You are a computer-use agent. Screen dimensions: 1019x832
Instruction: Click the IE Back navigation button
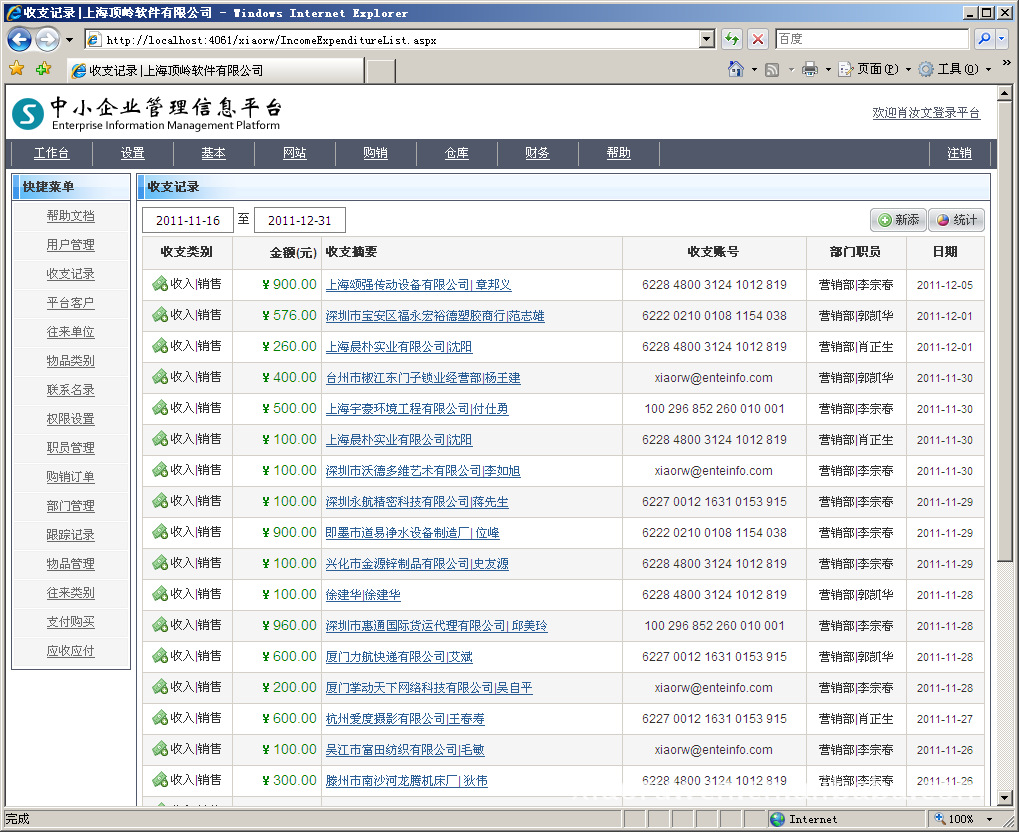pyautogui.click(x=19, y=40)
